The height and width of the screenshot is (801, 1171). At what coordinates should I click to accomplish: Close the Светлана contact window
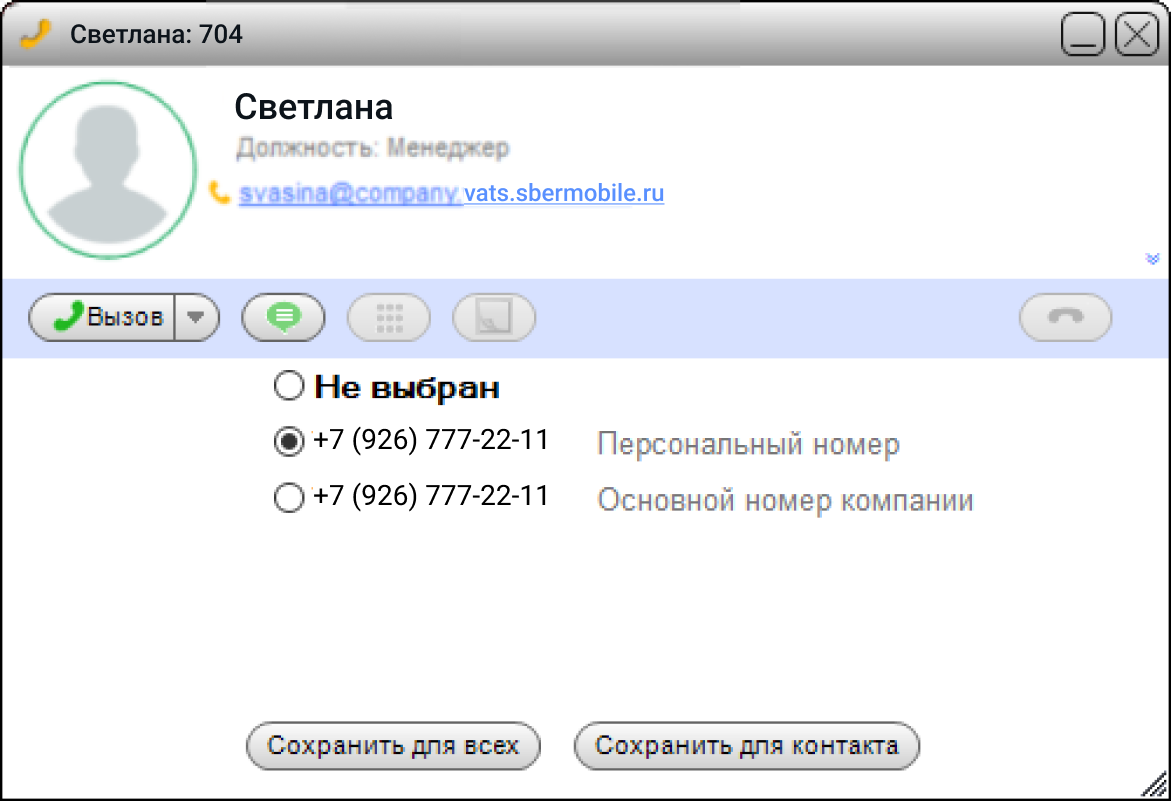pos(1137,35)
